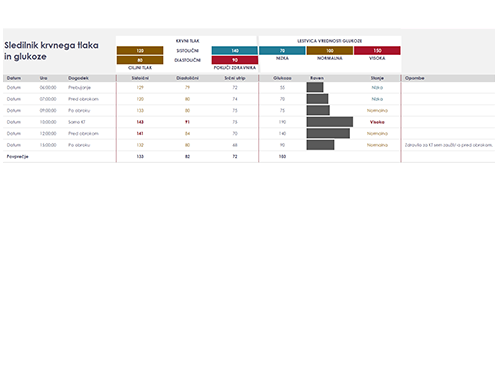The image size is (498, 382).
Task: Click the note text in the Opombe column
Action: pos(449,145)
